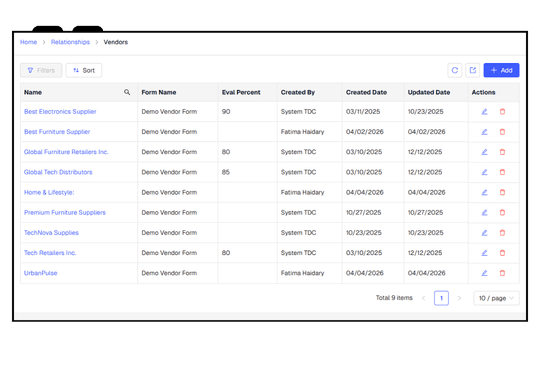540x384 pixels.
Task: Edit the TechNova Supplies row
Action: tap(484, 232)
